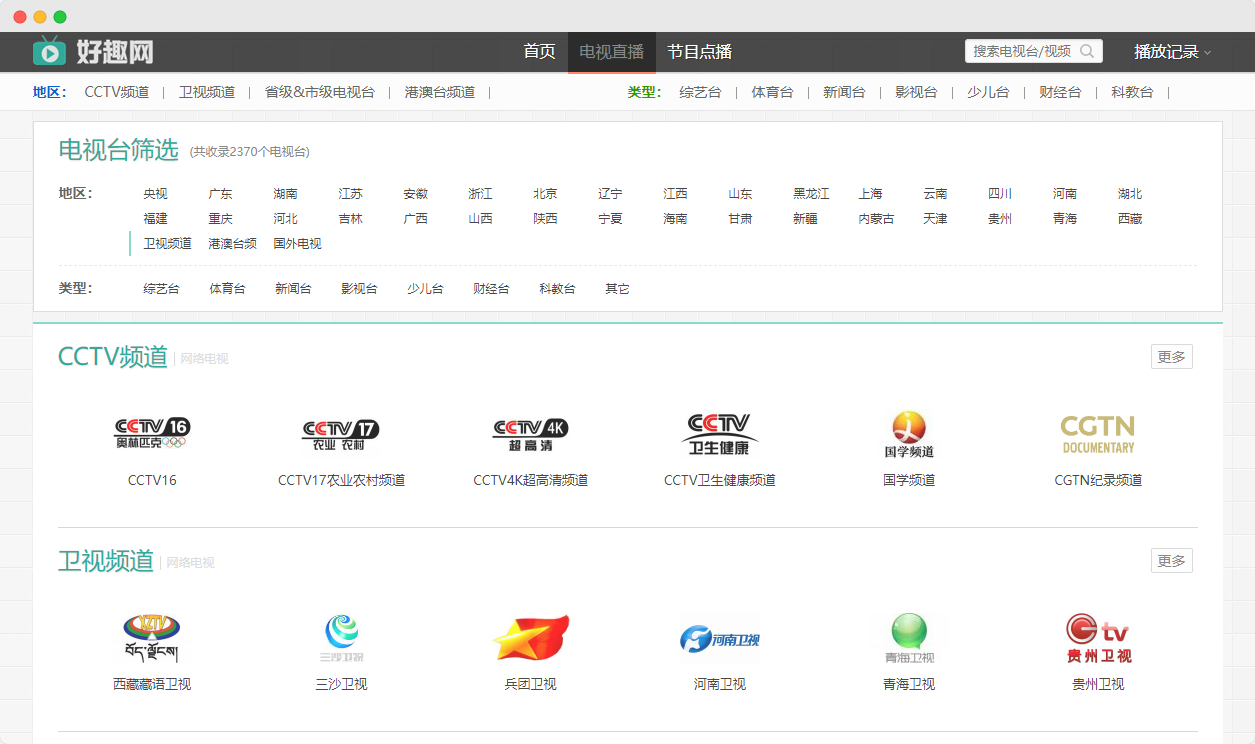
Task: Expand the 播放记录 dropdown
Action: 1172,52
